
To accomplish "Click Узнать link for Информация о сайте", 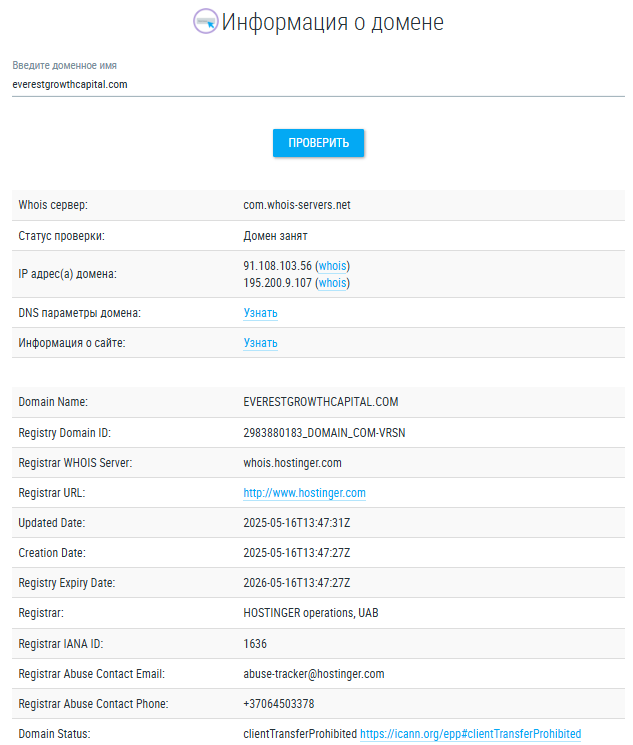I will (260, 343).
